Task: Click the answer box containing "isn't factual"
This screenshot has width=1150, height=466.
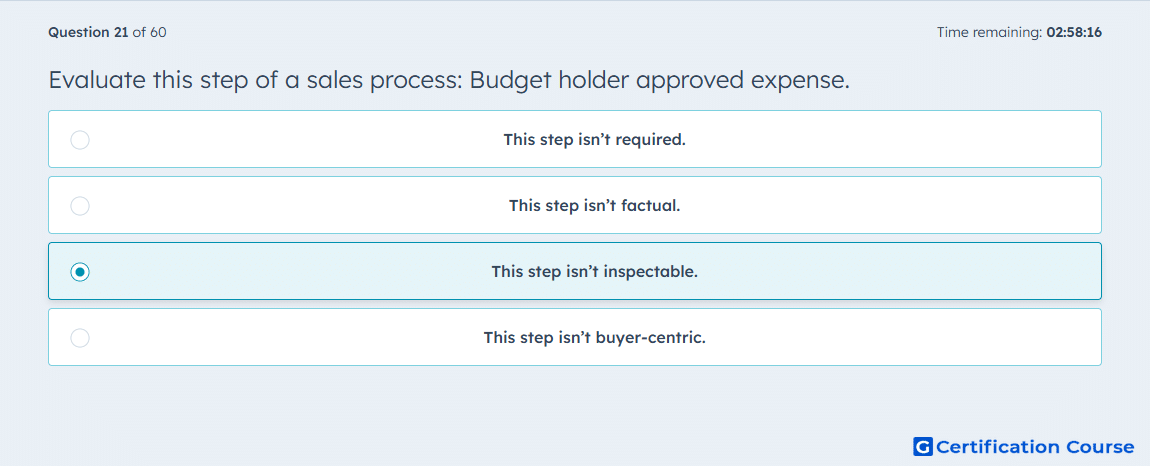Action: [575, 205]
